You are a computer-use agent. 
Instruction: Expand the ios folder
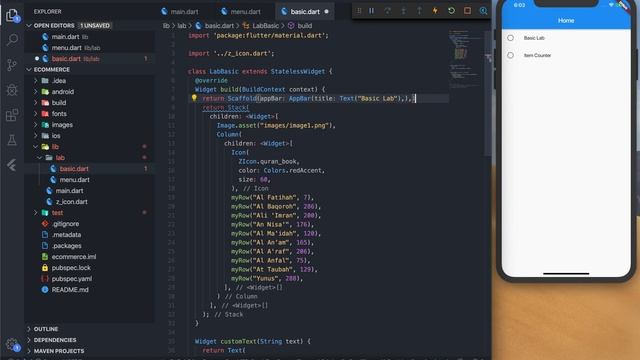[x=36, y=136]
